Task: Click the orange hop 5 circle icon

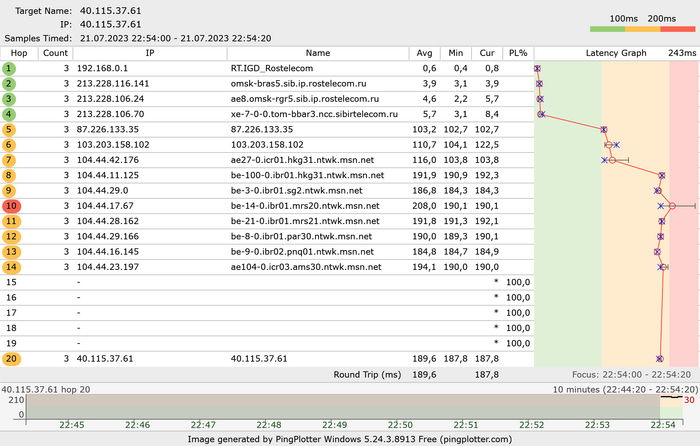Action: coord(9,129)
